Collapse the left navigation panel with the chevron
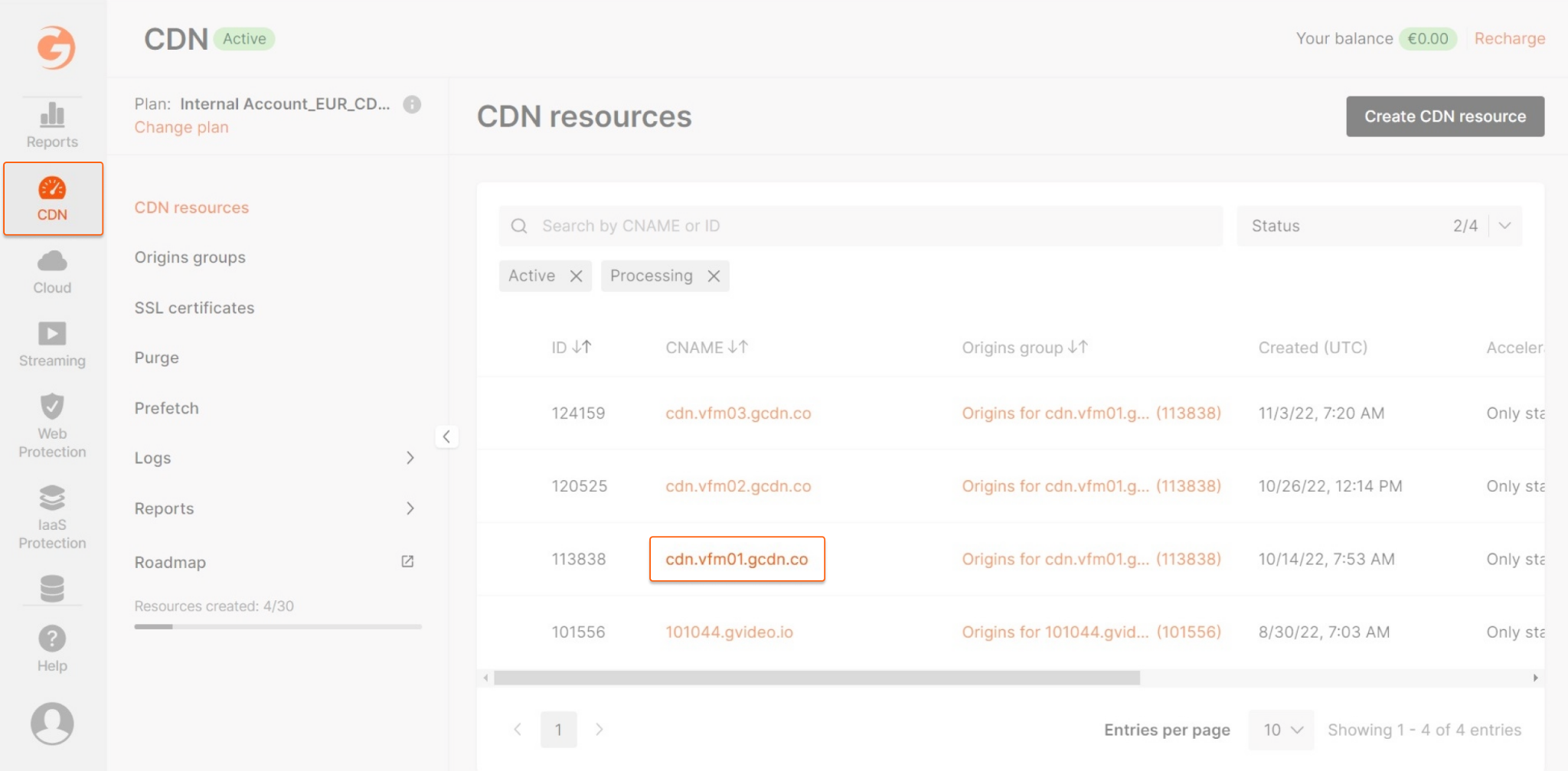The image size is (1568, 771). coord(446,436)
